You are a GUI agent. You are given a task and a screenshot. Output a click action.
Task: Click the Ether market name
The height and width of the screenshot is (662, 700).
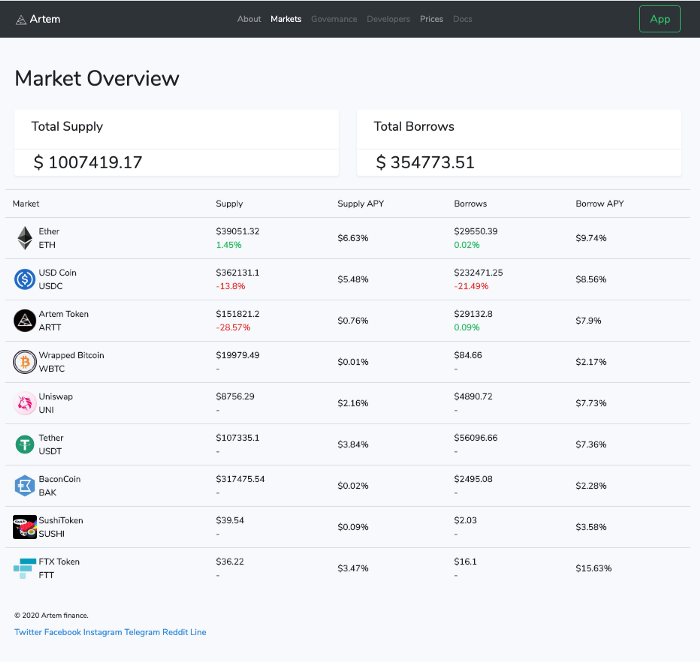click(x=49, y=231)
